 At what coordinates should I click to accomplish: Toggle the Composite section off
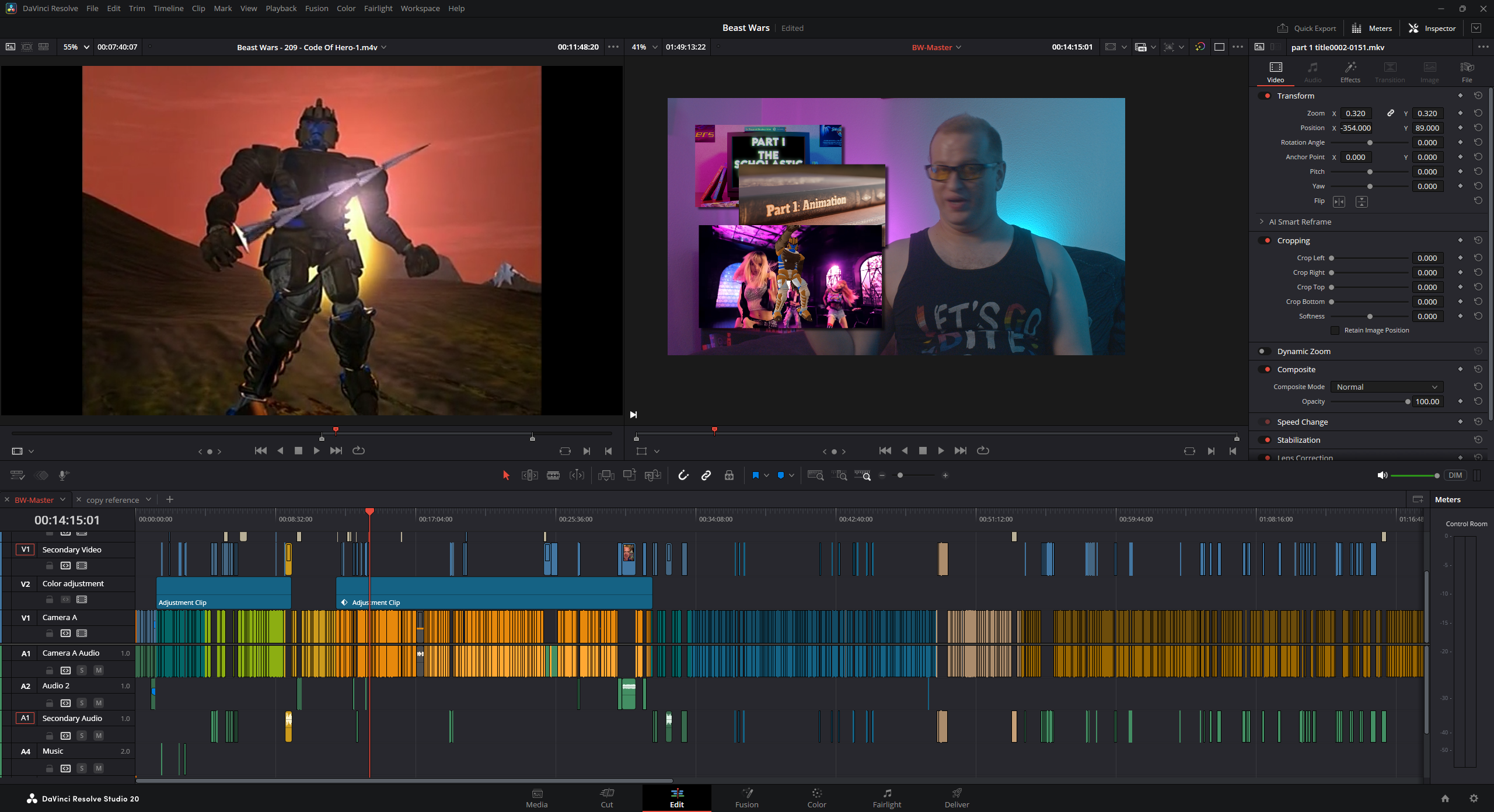(1265, 369)
